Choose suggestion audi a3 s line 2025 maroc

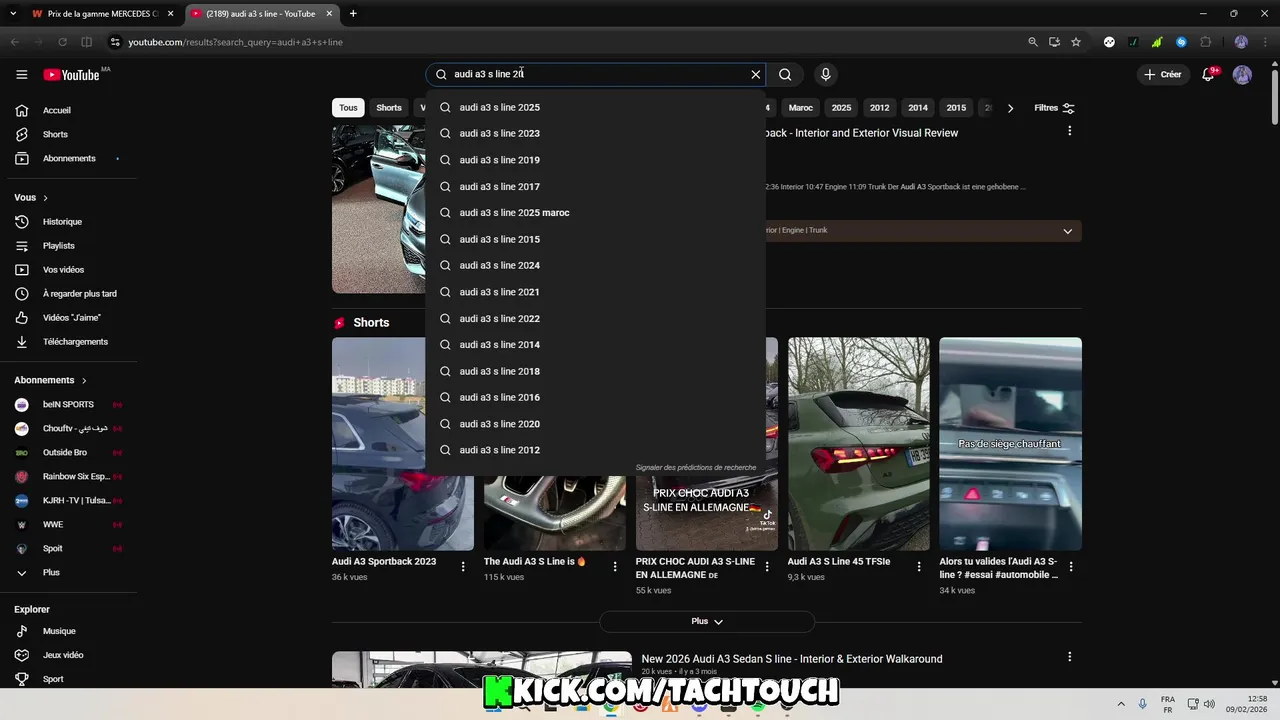click(x=596, y=213)
